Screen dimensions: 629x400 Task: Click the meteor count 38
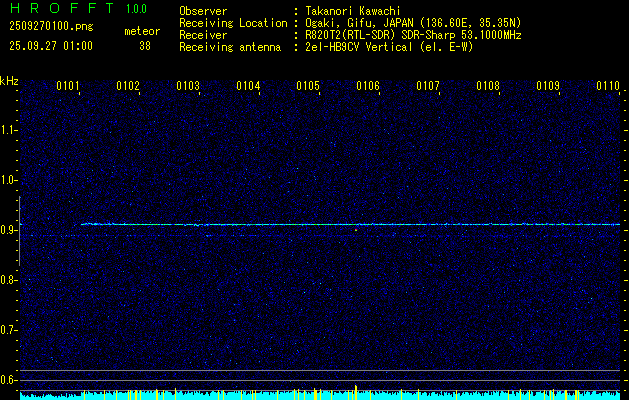(x=145, y=46)
